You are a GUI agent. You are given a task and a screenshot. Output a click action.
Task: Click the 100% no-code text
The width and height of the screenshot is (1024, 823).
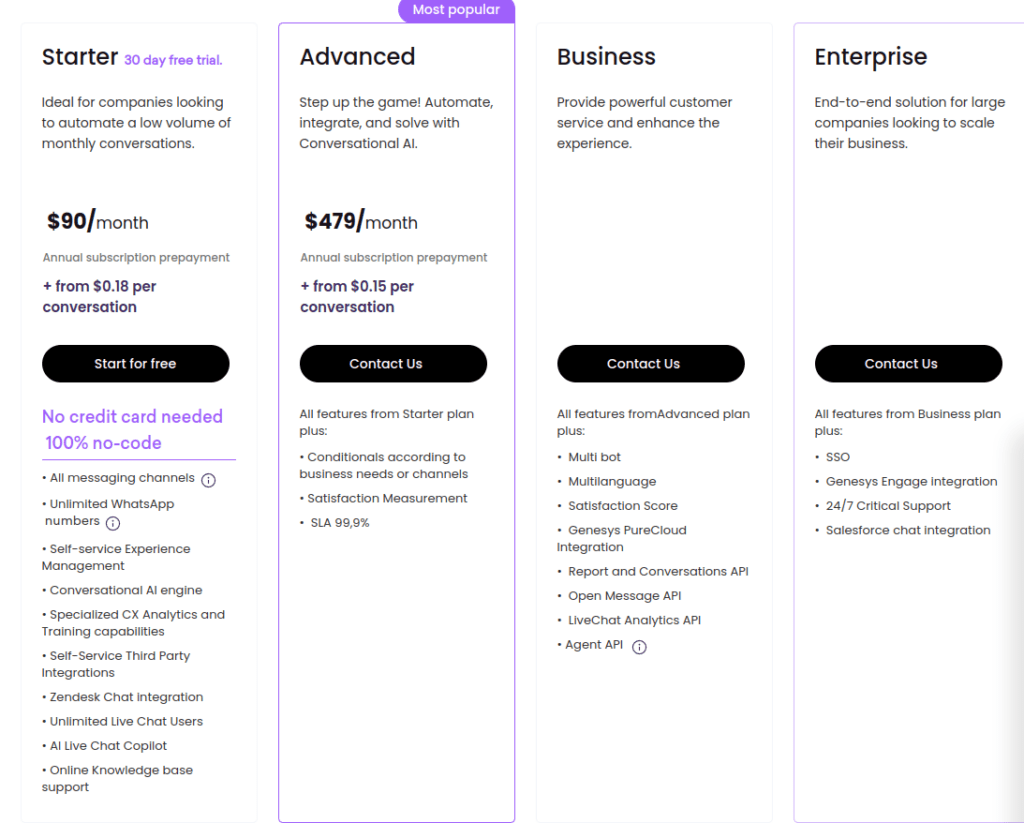(103, 443)
